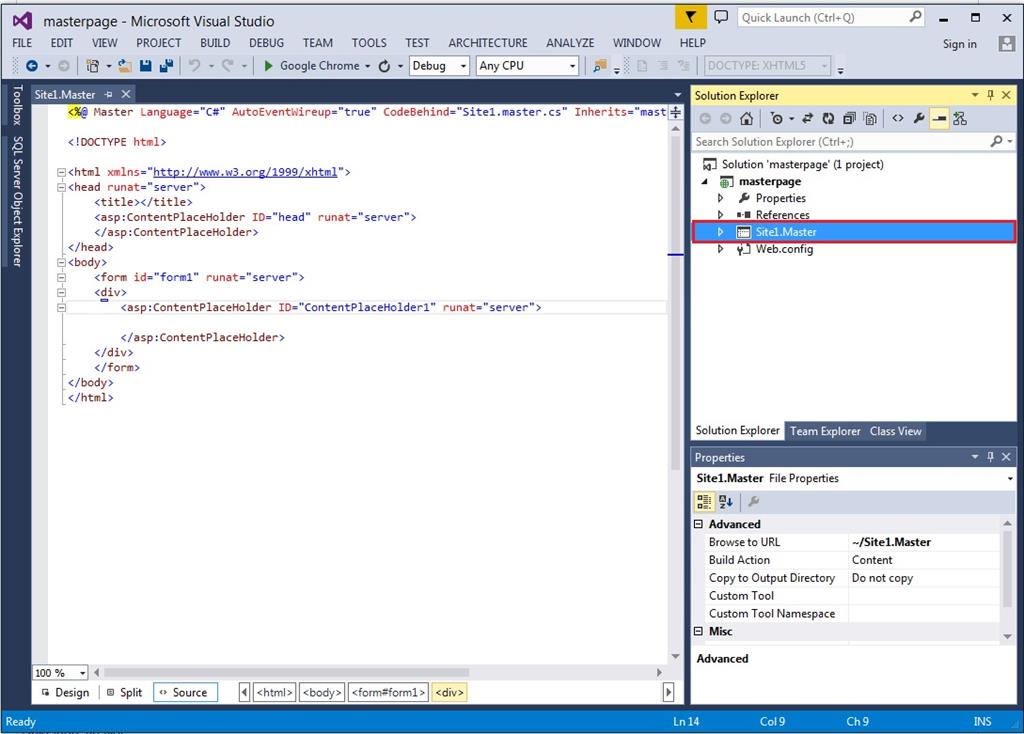Sort properties alphabetically in Properties panel

click(726, 502)
